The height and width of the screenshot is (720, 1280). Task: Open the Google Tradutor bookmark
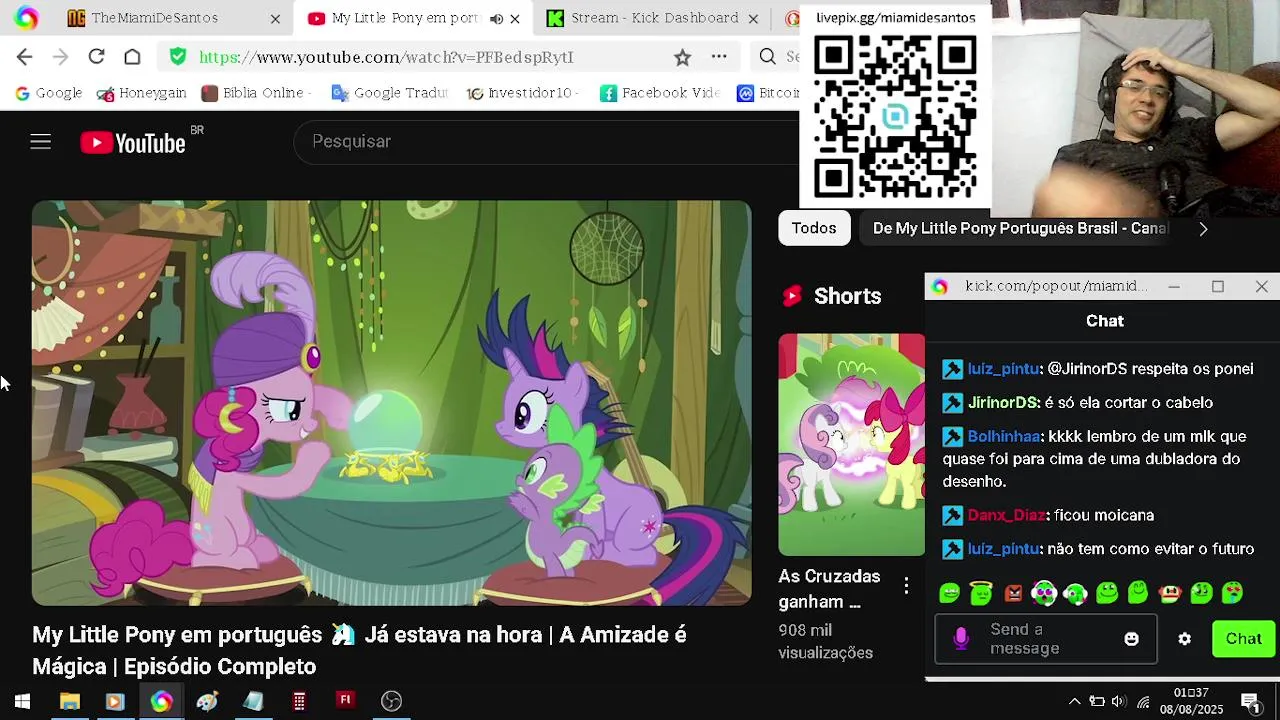tap(389, 93)
